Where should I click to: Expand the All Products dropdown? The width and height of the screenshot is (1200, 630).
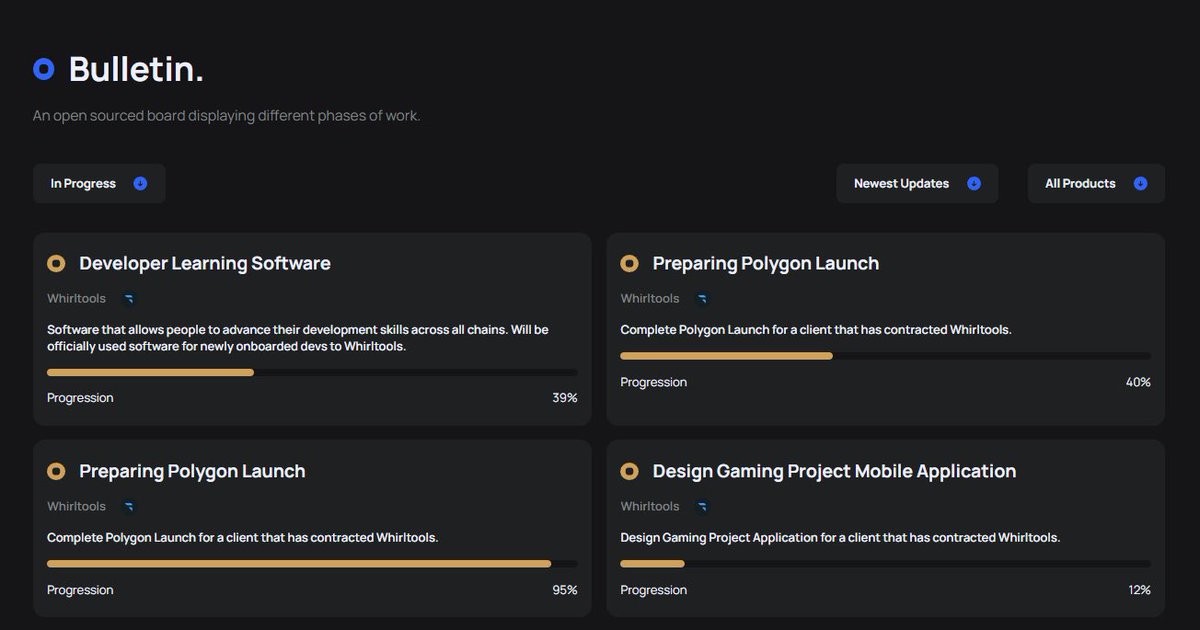(1140, 183)
